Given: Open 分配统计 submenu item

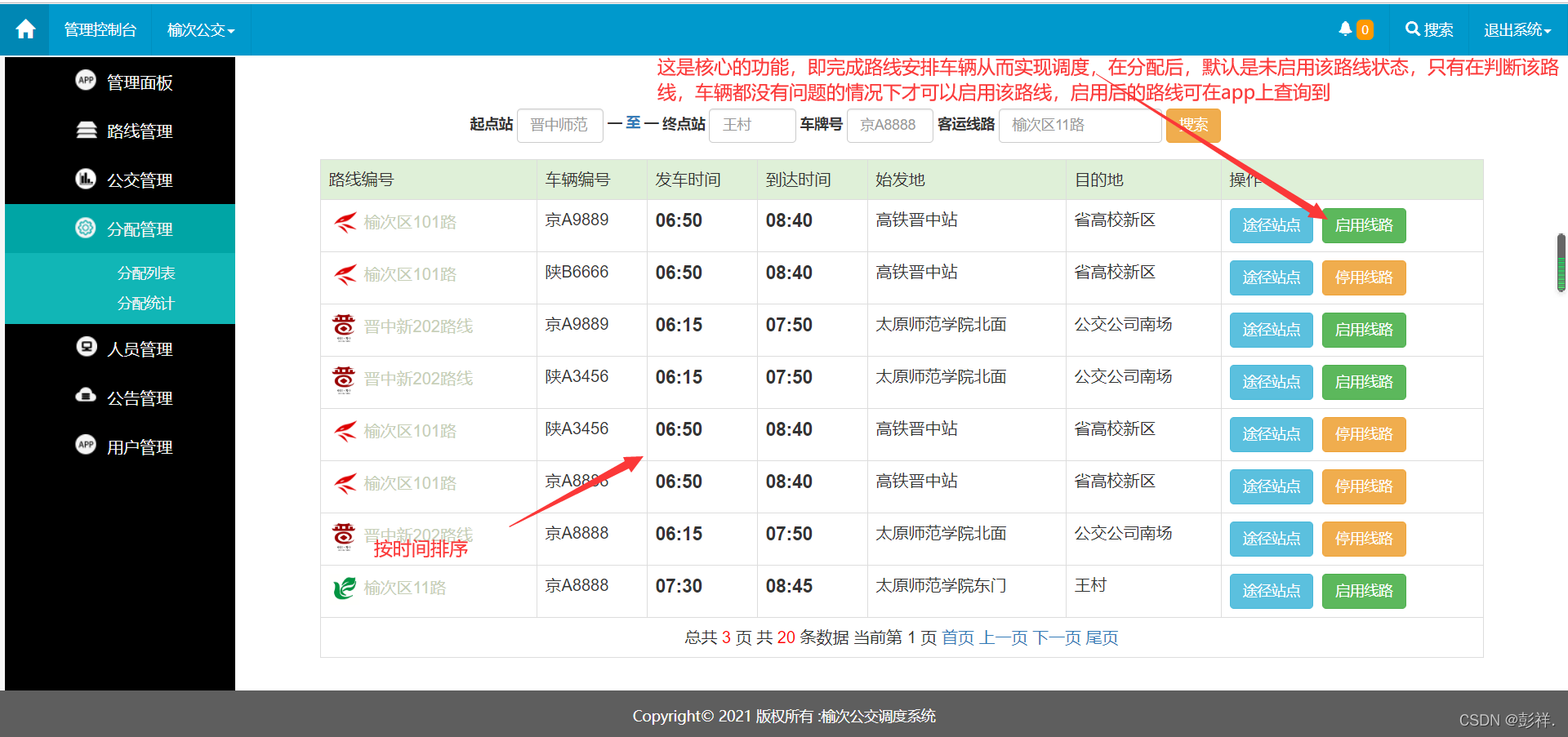Looking at the screenshot, I should click(146, 303).
